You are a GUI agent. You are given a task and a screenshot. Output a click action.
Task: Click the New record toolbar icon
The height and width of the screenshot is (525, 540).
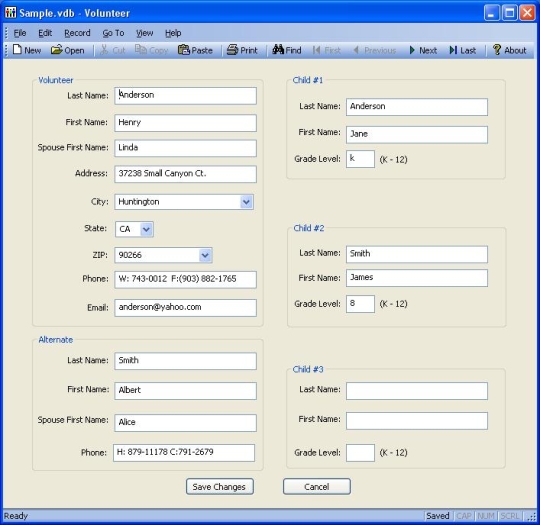pos(17,50)
